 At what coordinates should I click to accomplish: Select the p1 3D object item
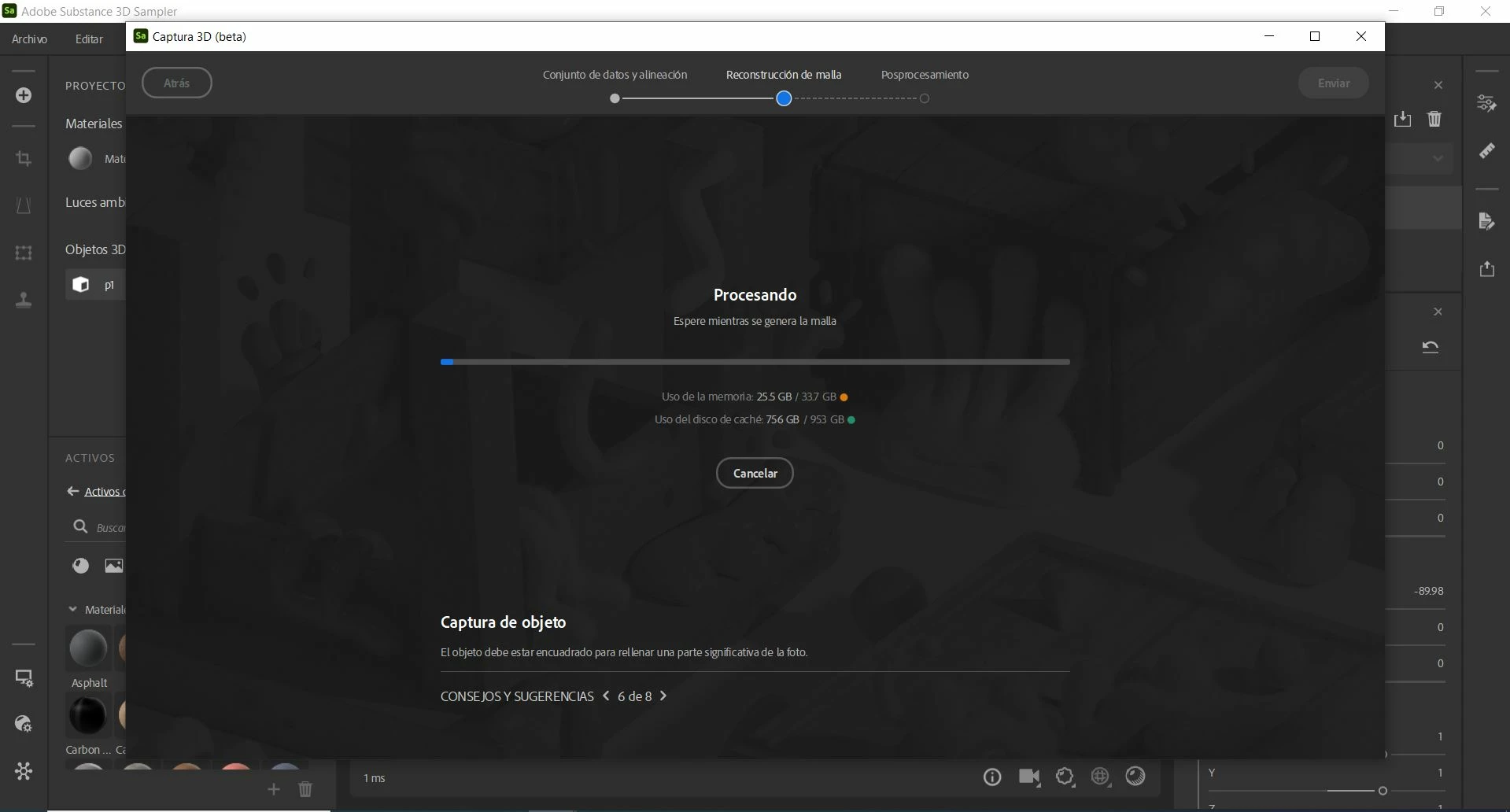(96, 285)
